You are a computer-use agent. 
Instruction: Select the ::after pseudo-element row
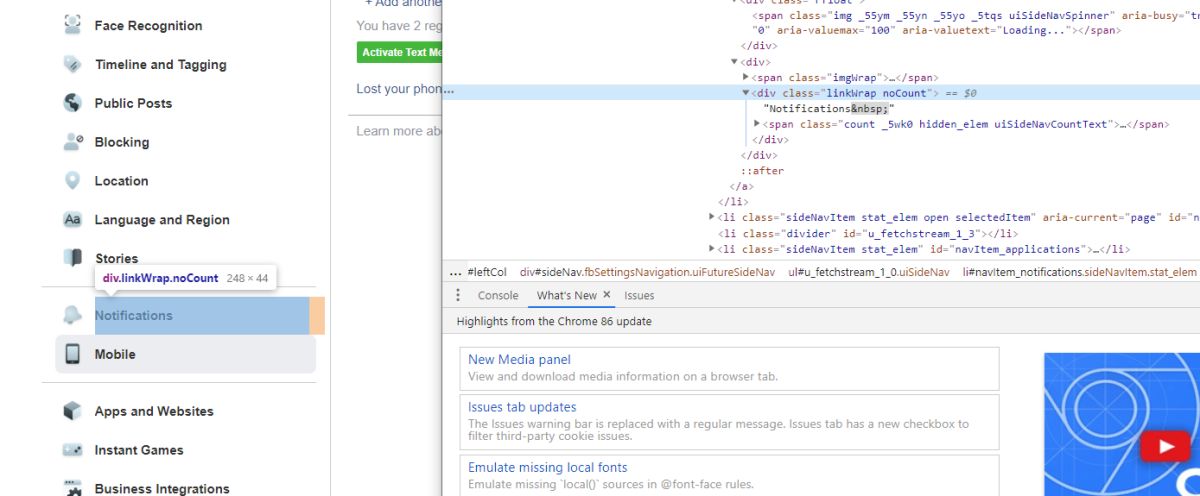[762, 171]
